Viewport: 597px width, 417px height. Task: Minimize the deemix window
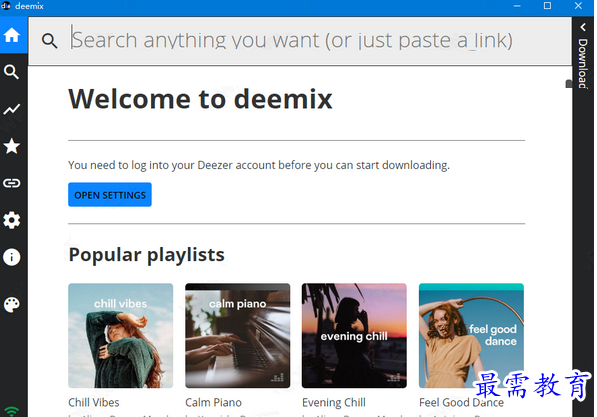[x=517, y=6]
